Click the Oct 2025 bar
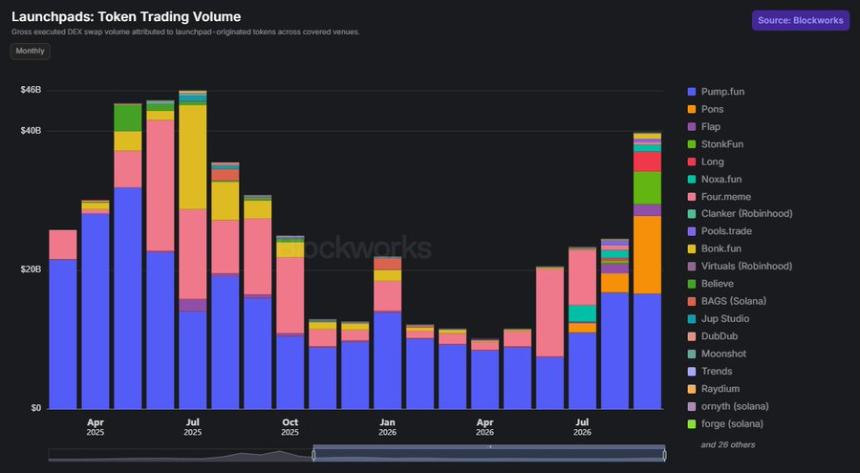The image size is (860, 473). coord(290,322)
